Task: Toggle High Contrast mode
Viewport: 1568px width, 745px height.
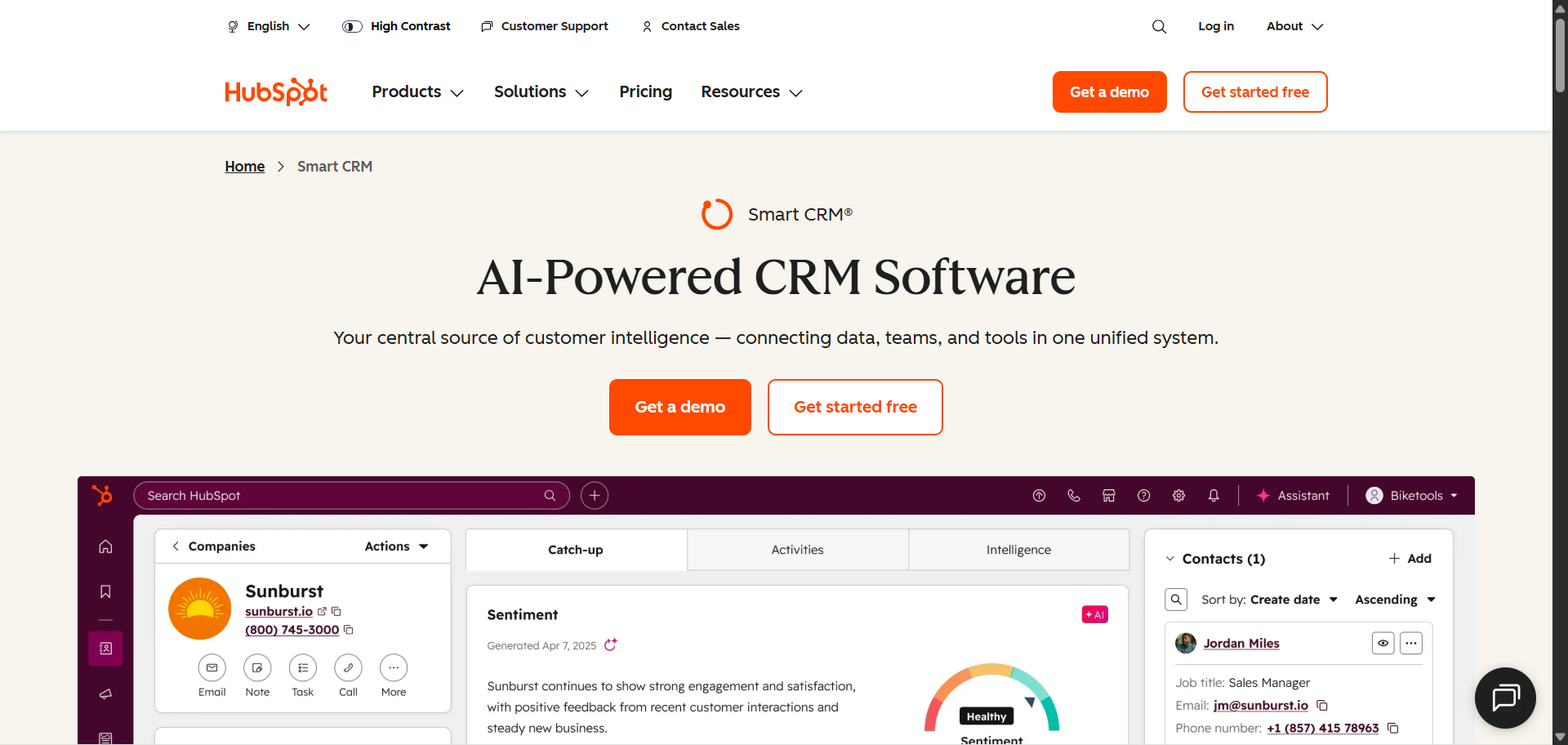Action: (x=397, y=26)
